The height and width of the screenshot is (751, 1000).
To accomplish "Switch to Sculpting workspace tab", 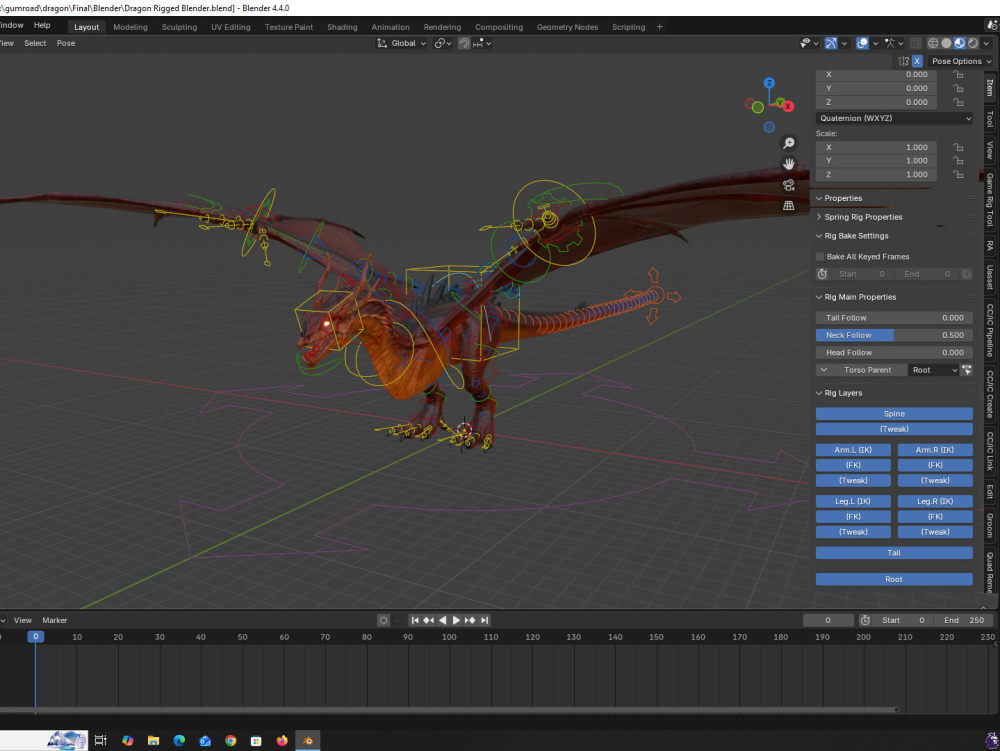I will (x=179, y=27).
